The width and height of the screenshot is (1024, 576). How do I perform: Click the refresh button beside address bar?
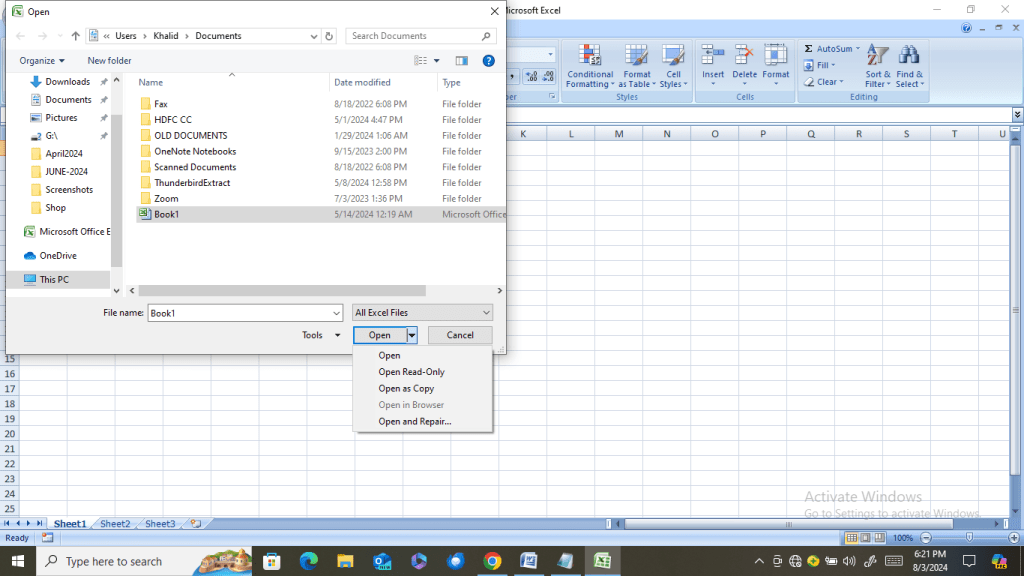[330, 36]
